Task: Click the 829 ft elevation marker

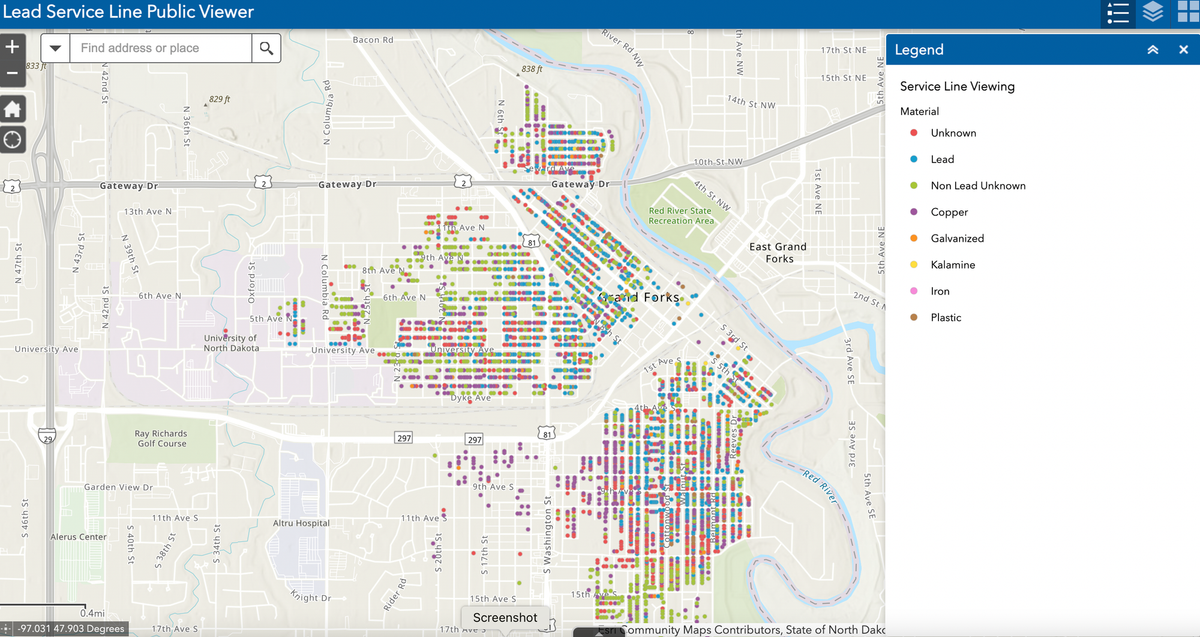Action: coord(219,99)
